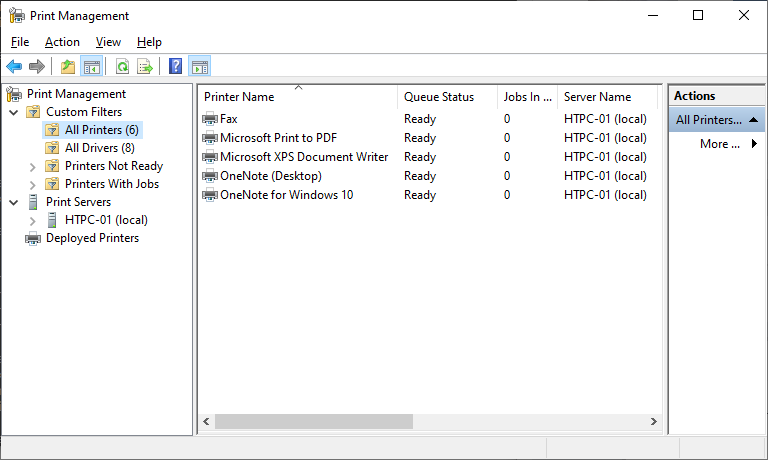Image resolution: width=770 pixels, height=460 pixels.
Task: Select Microsoft XPS Document Writer row name
Action: (304, 157)
